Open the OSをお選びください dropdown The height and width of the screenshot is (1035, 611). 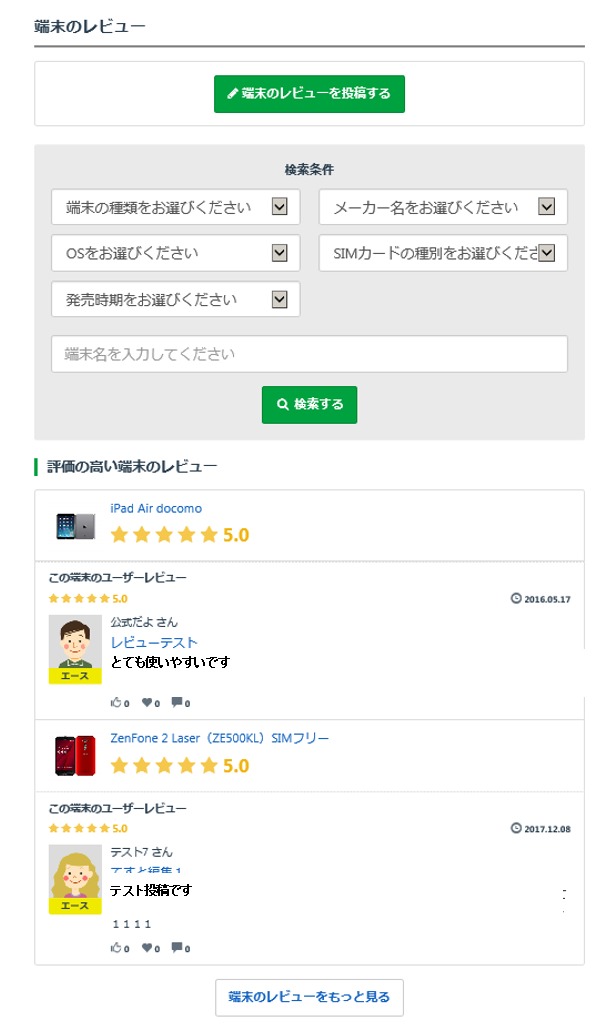tap(175, 253)
